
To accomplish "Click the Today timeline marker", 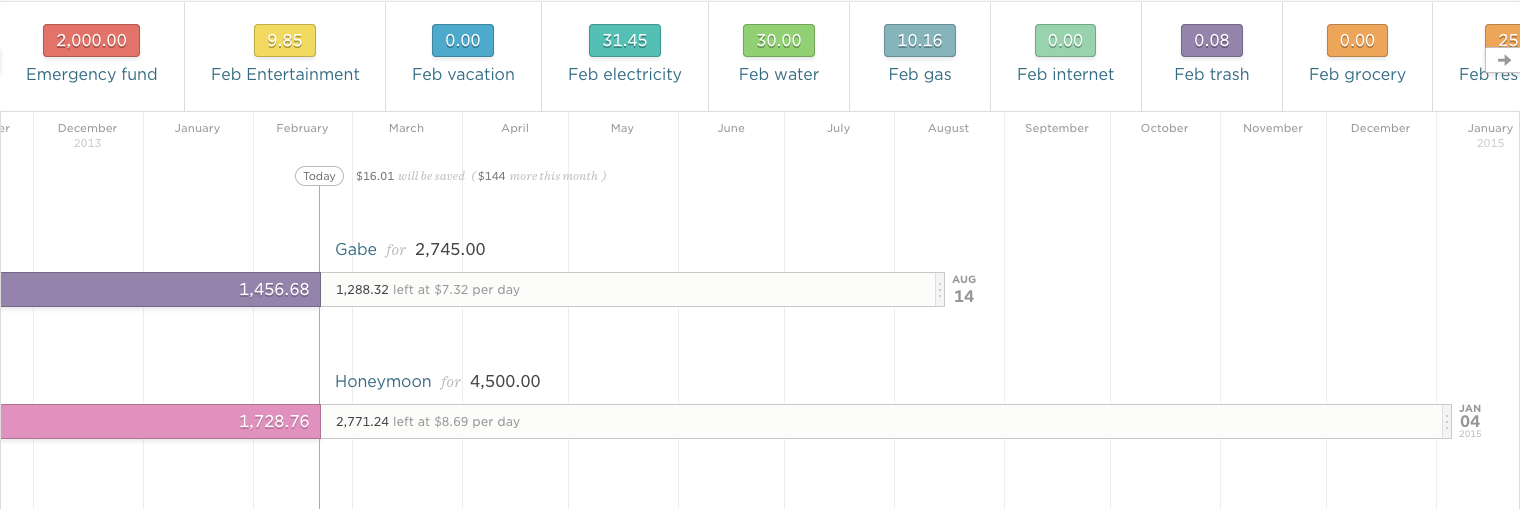I will [320, 176].
